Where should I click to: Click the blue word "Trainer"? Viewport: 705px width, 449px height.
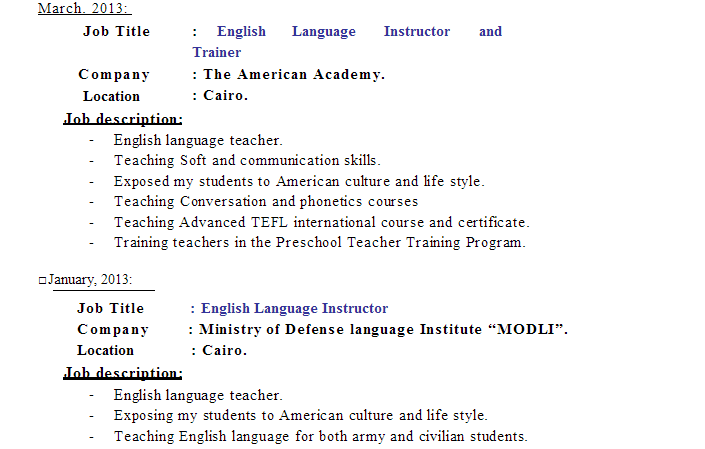(217, 53)
